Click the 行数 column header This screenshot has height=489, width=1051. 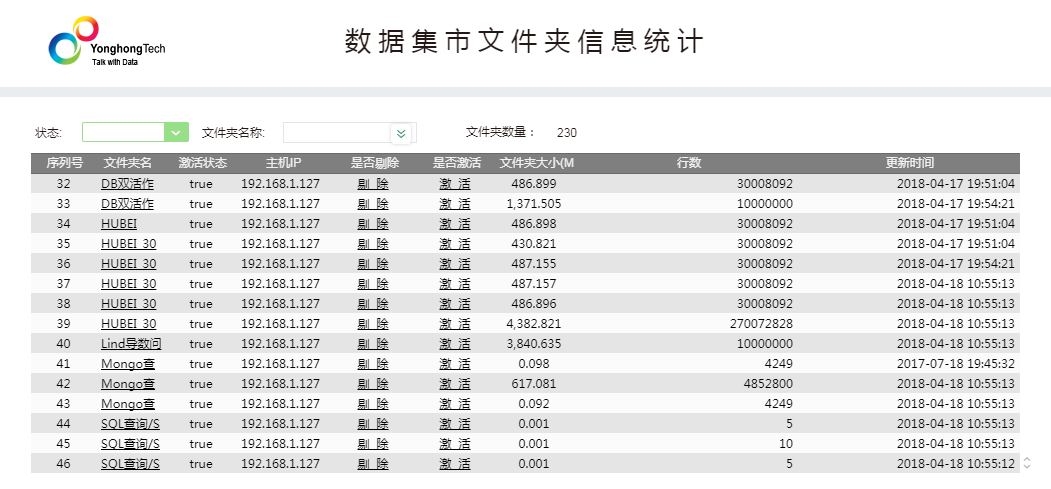(x=688, y=163)
